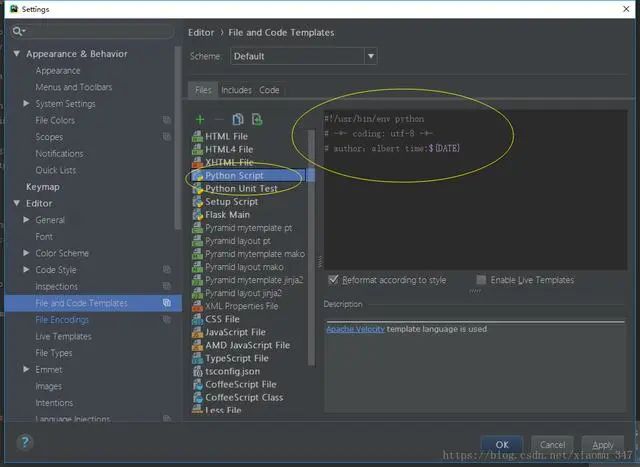
Task: Click project-level icon beside File Colors
Action: pos(167,120)
